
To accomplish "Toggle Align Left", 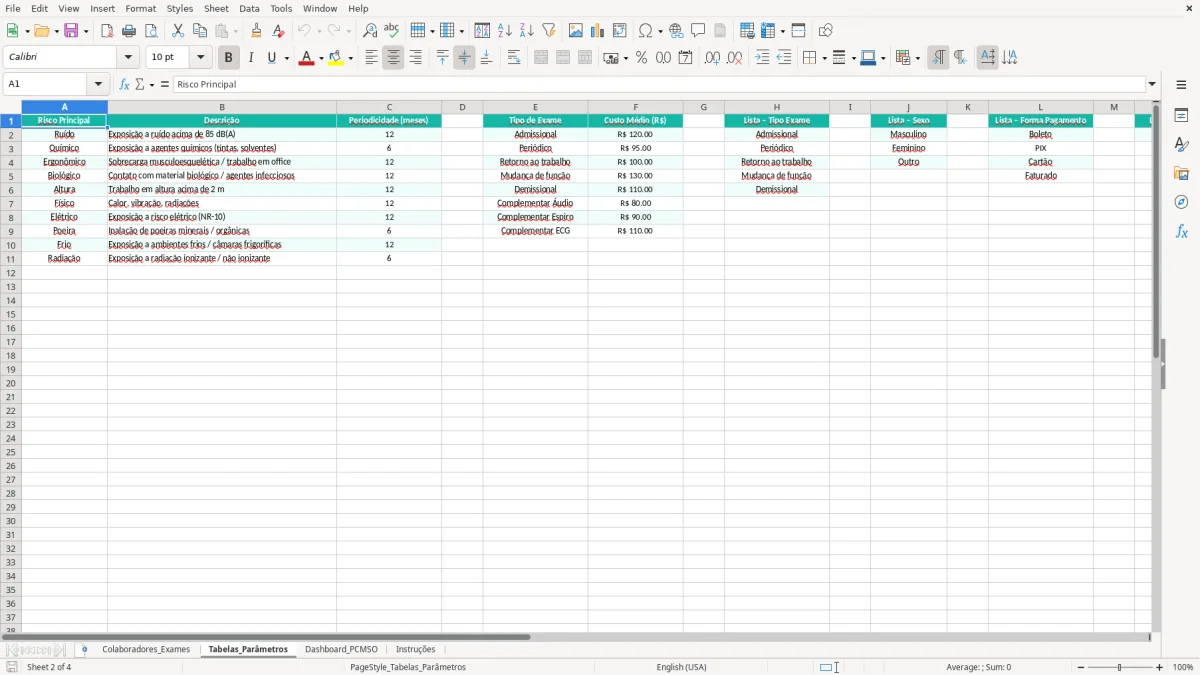I will click(x=371, y=58).
